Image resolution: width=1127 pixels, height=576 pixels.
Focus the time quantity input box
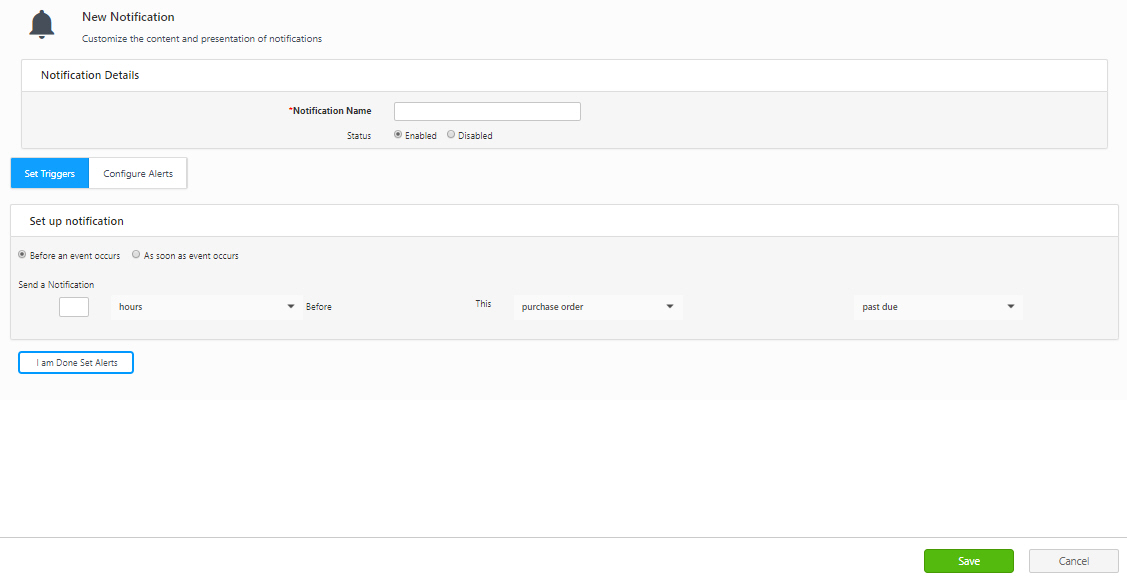74,307
